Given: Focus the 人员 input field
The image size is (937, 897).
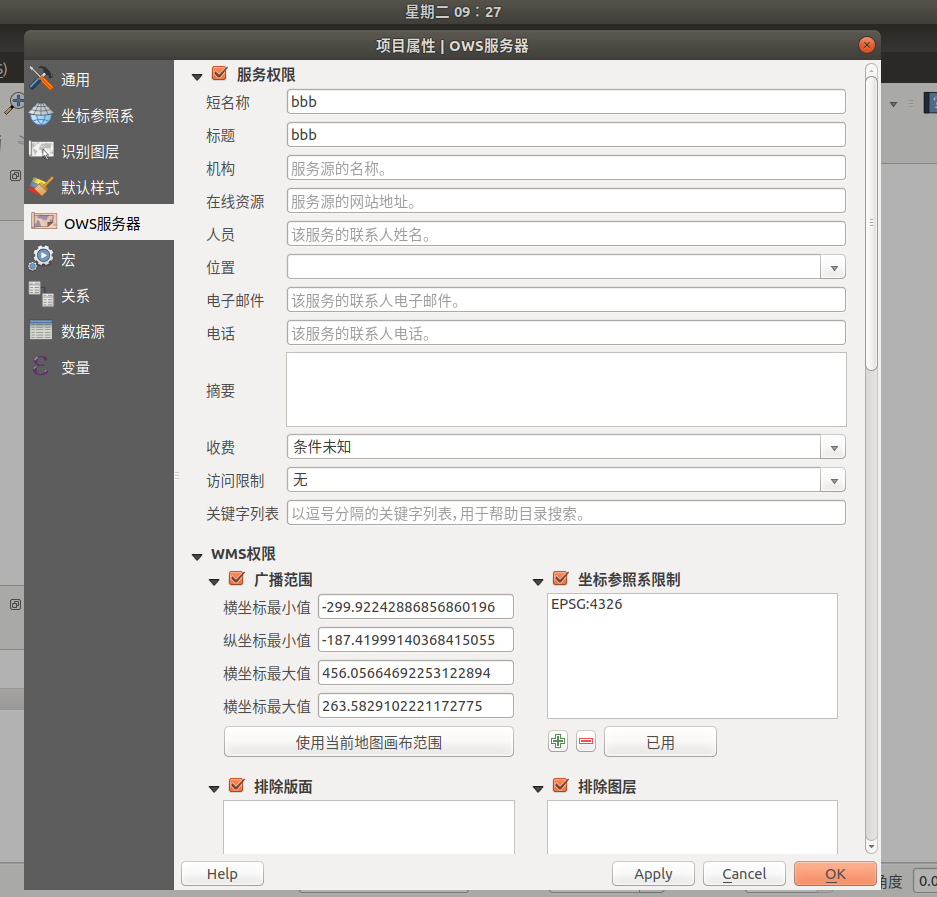Looking at the screenshot, I should point(566,234).
